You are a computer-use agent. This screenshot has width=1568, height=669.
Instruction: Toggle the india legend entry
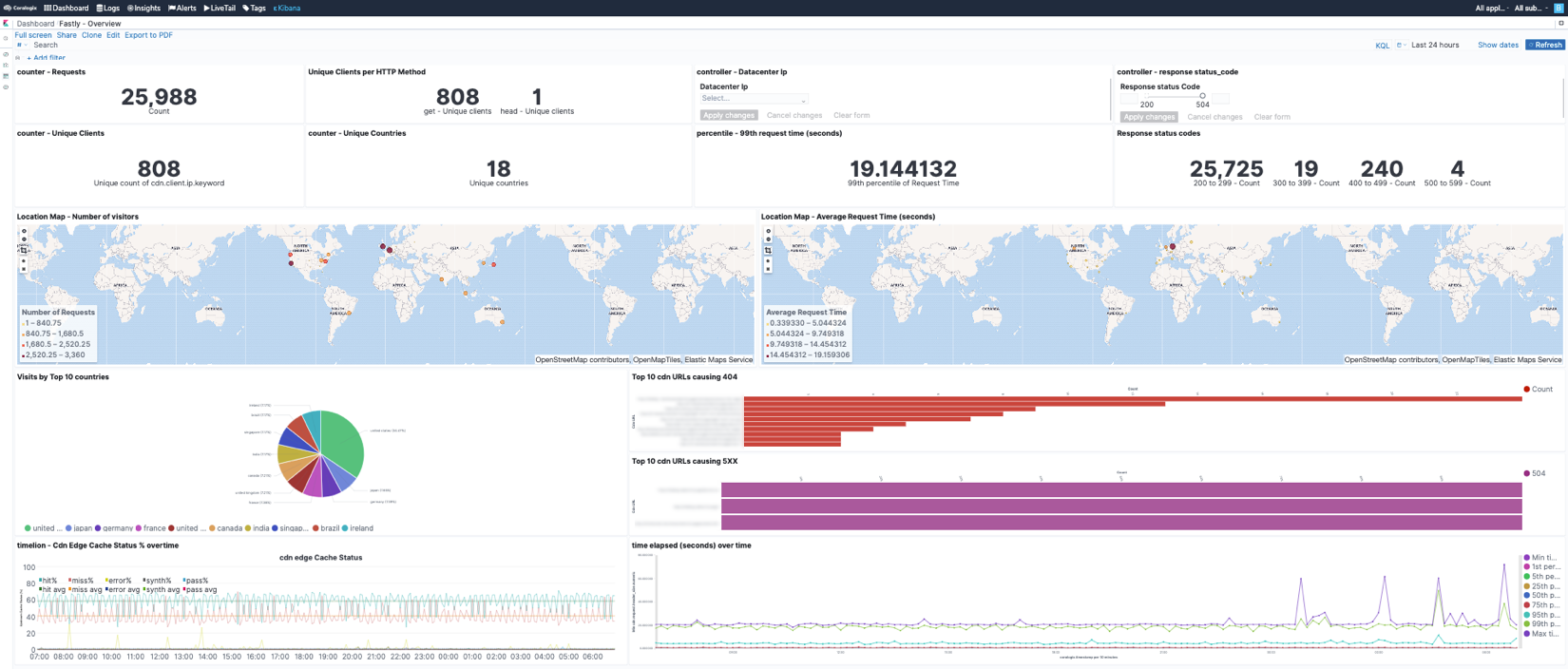click(x=257, y=528)
